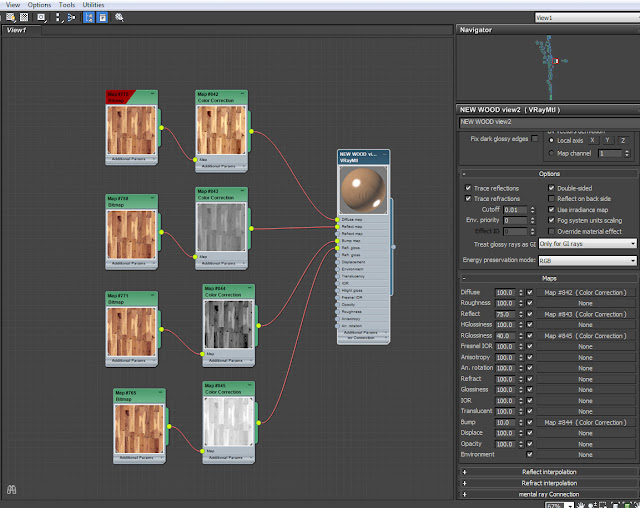The image size is (640, 508).
Task: Expand the Reflect interpolation rollout
Action: point(548,472)
